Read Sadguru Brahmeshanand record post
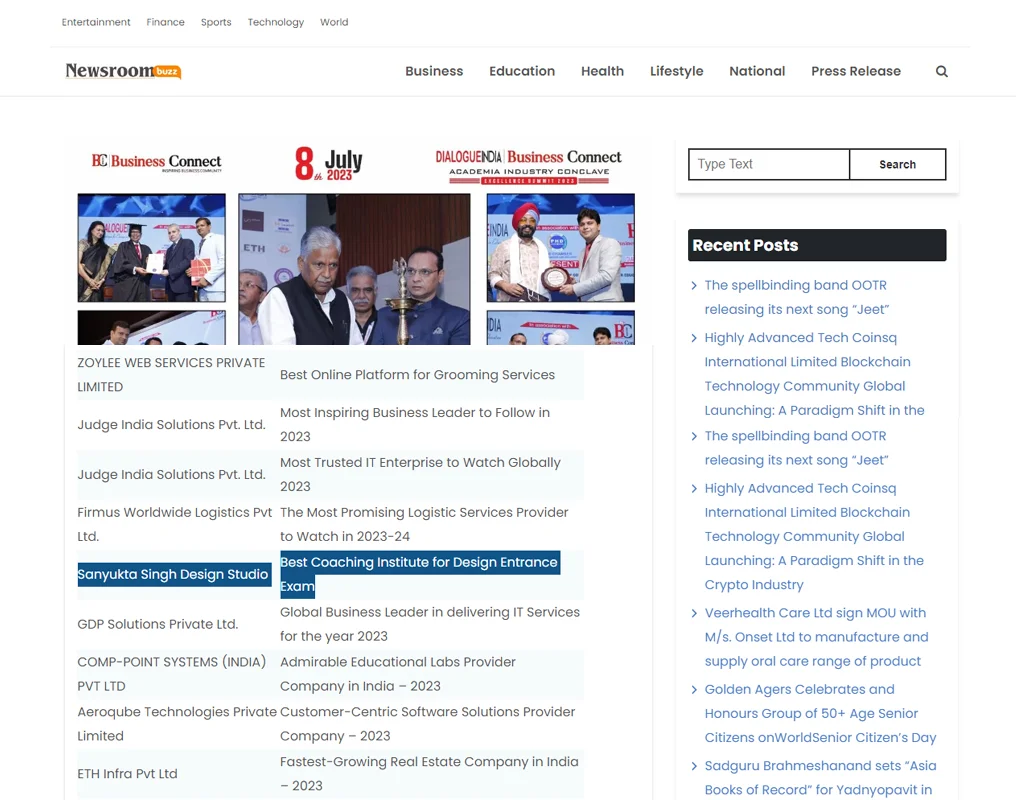Image resolution: width=1016 pixels, height=800 pixels. (x=820, y=778)
